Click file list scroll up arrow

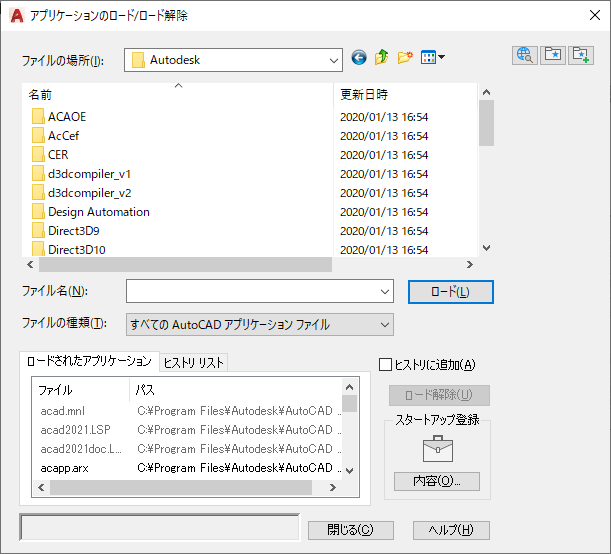click(486, 92)
